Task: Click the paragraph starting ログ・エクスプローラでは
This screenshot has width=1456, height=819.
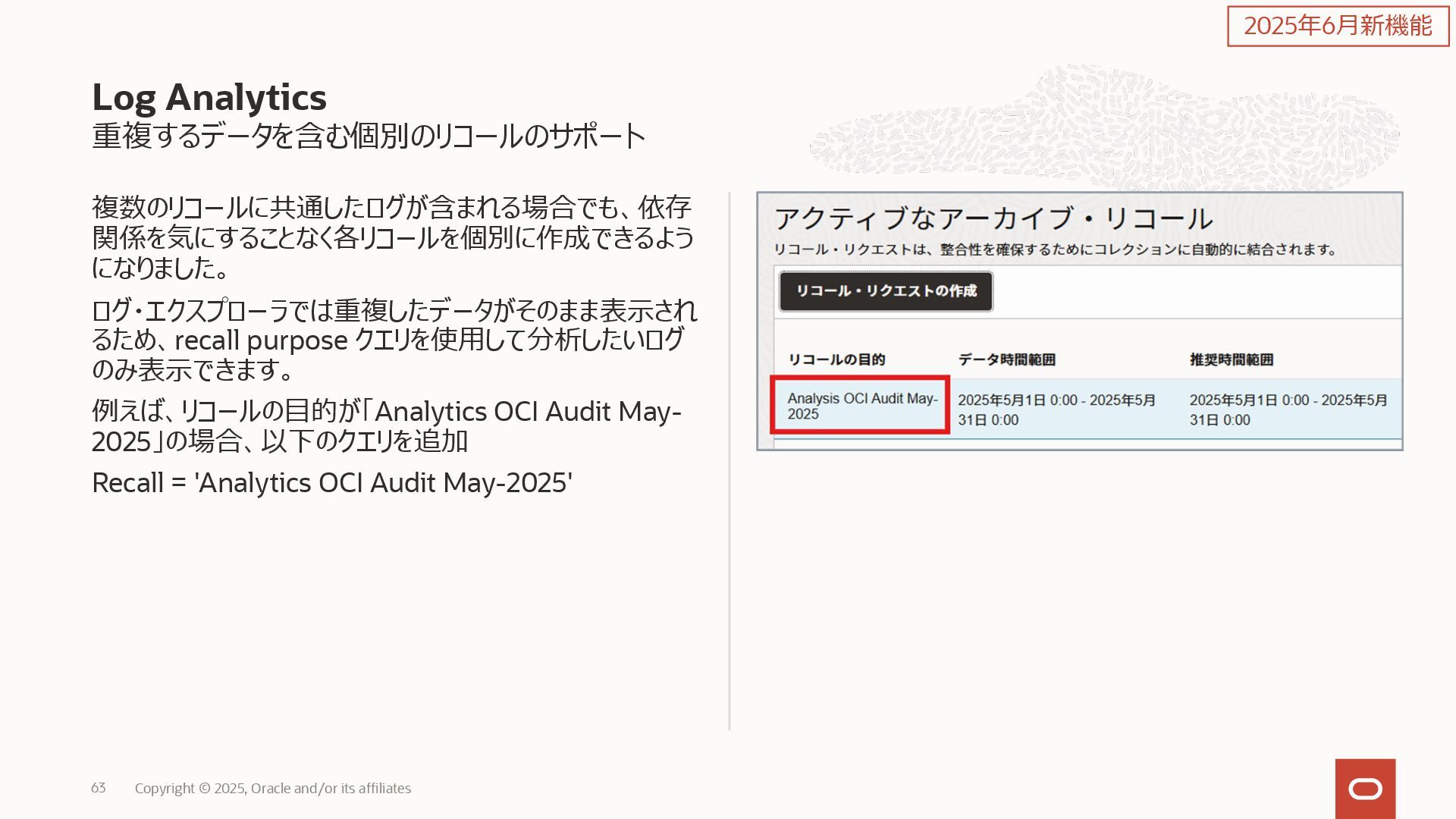Action: click(394, 340)
